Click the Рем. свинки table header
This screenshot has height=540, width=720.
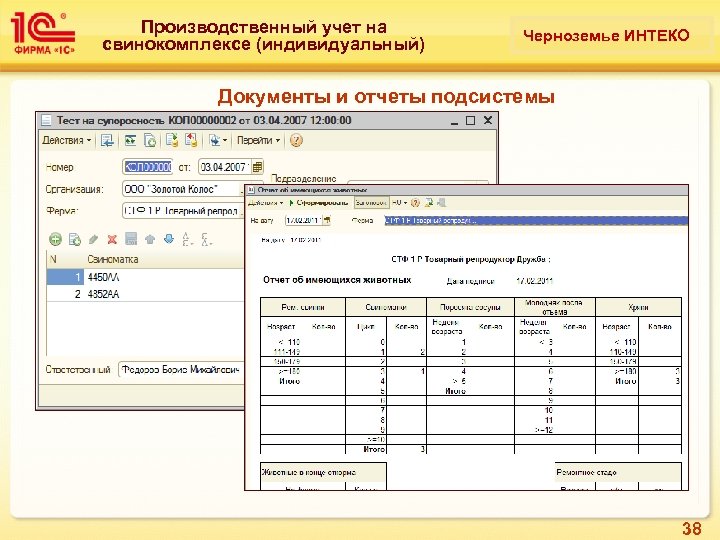[303, 307]
